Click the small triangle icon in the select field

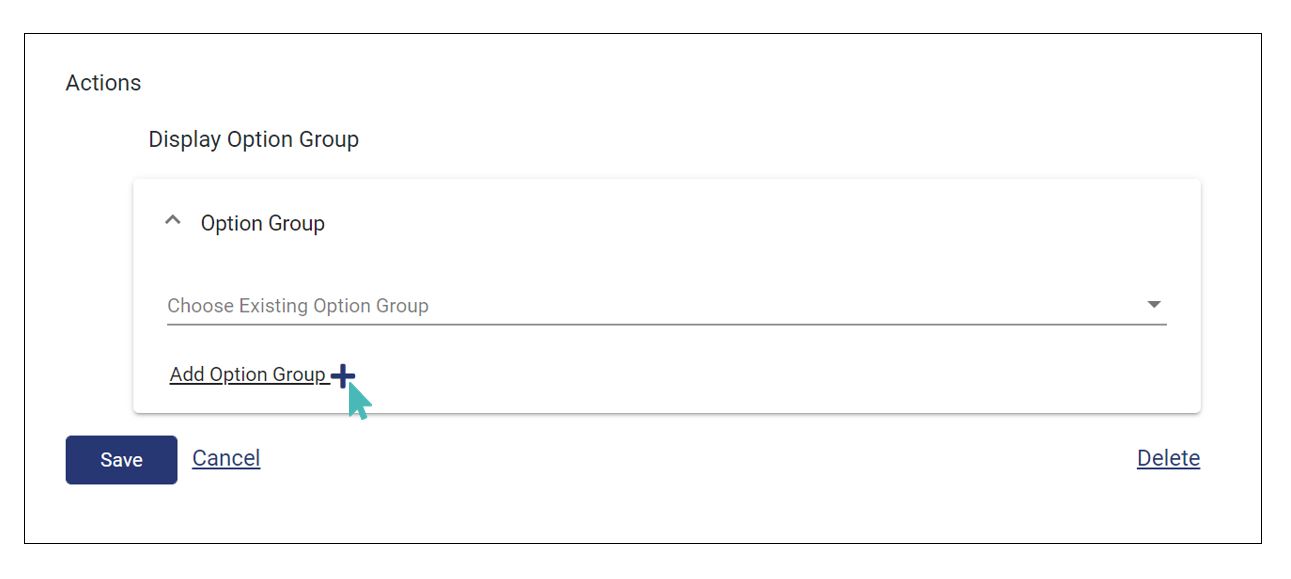point(1154,305)
